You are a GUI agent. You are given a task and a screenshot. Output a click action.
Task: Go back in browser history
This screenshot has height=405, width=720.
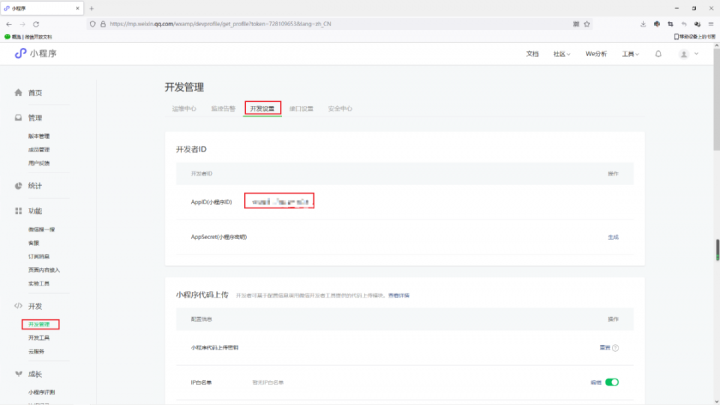pyautogui.click(x=9, y=24)
